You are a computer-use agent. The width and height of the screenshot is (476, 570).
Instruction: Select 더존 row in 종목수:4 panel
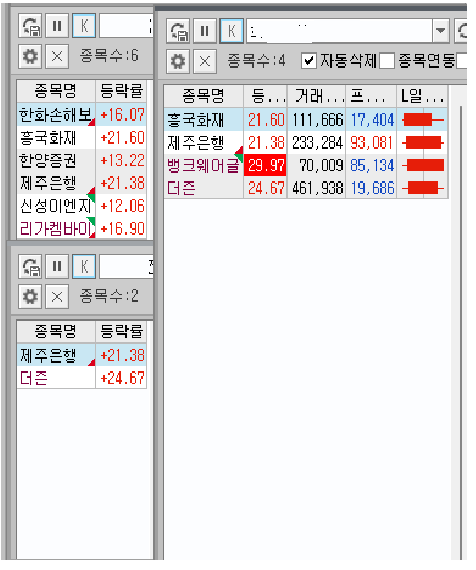(306, 188)
